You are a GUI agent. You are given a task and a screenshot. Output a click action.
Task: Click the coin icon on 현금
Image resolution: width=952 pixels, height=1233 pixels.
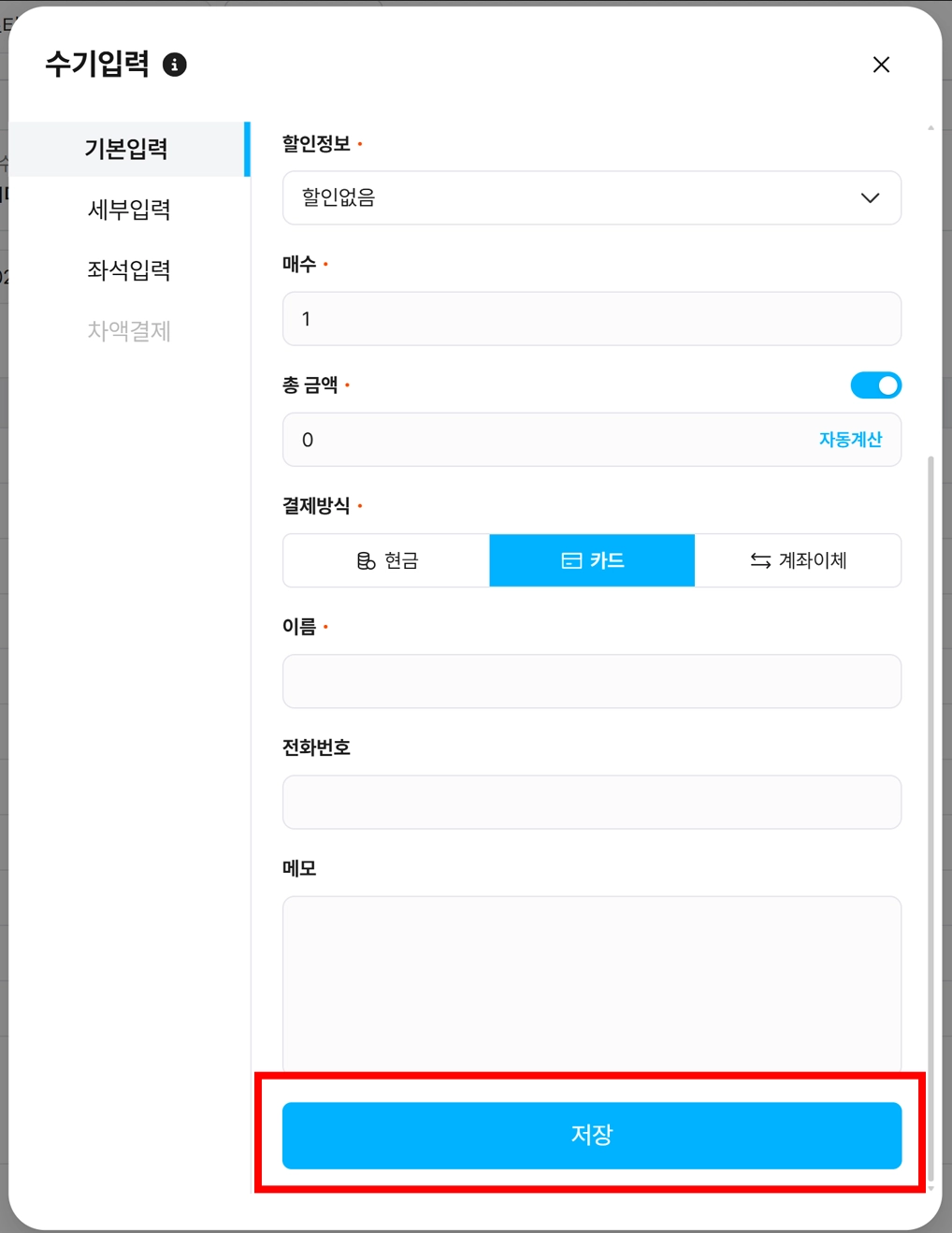tap(366, 560)
